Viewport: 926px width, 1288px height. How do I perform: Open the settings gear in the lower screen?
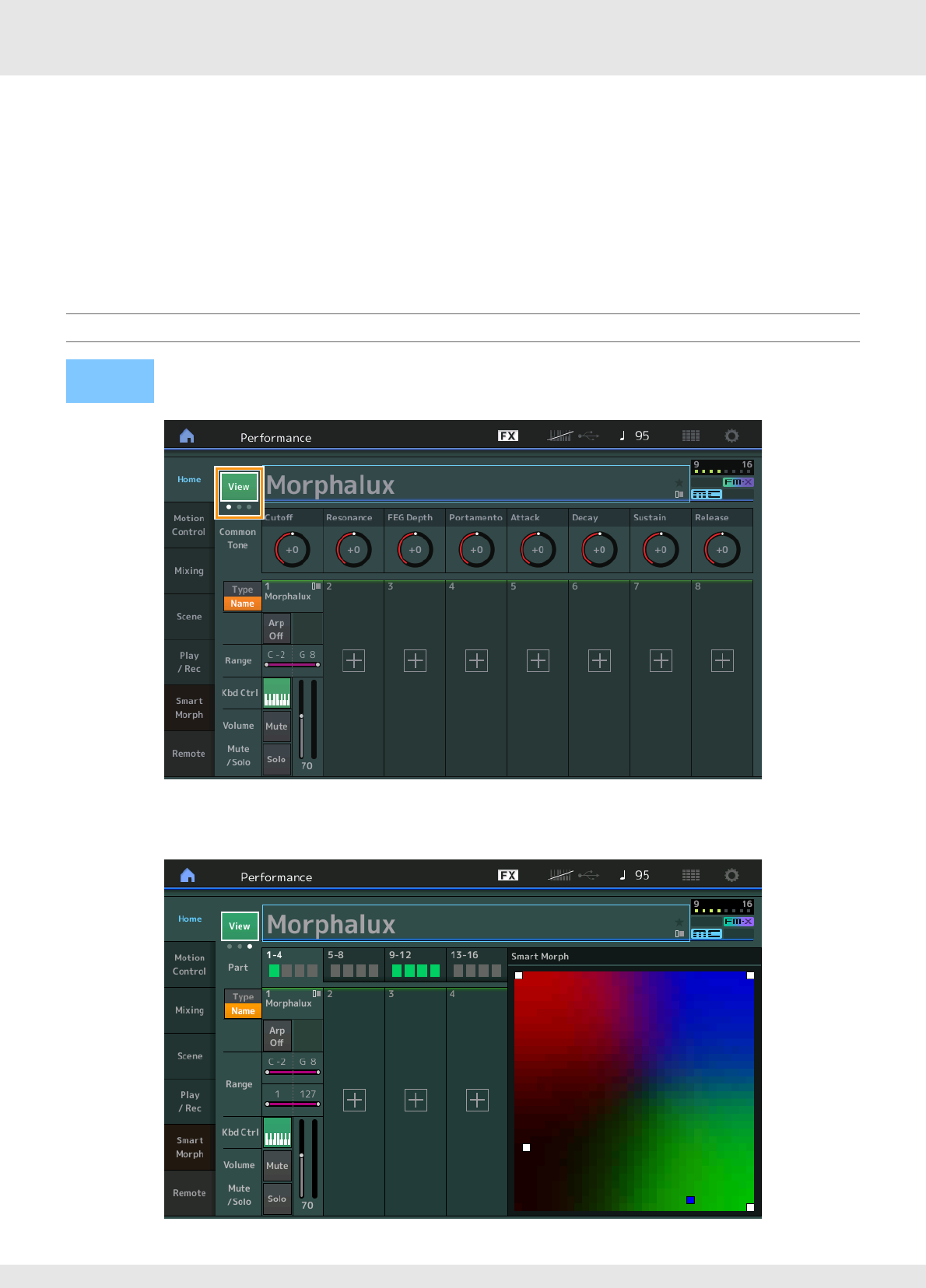[x=731, y=876]
